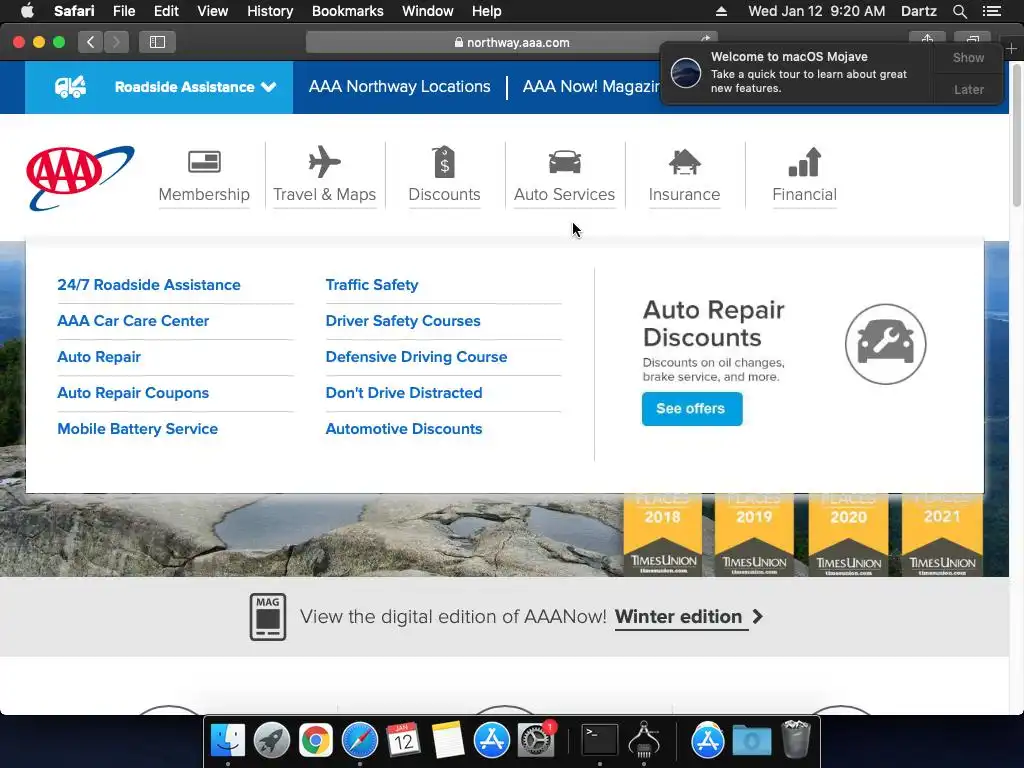Open Trash in the Dock
The height and width of the screenshot is (768, 1024).
coord(795,739)
